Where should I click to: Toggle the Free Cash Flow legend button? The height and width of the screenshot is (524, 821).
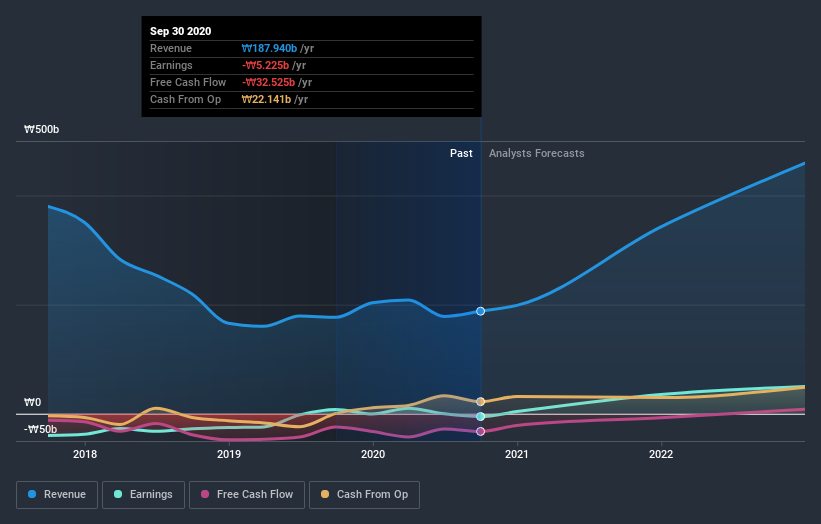point(247,495)
